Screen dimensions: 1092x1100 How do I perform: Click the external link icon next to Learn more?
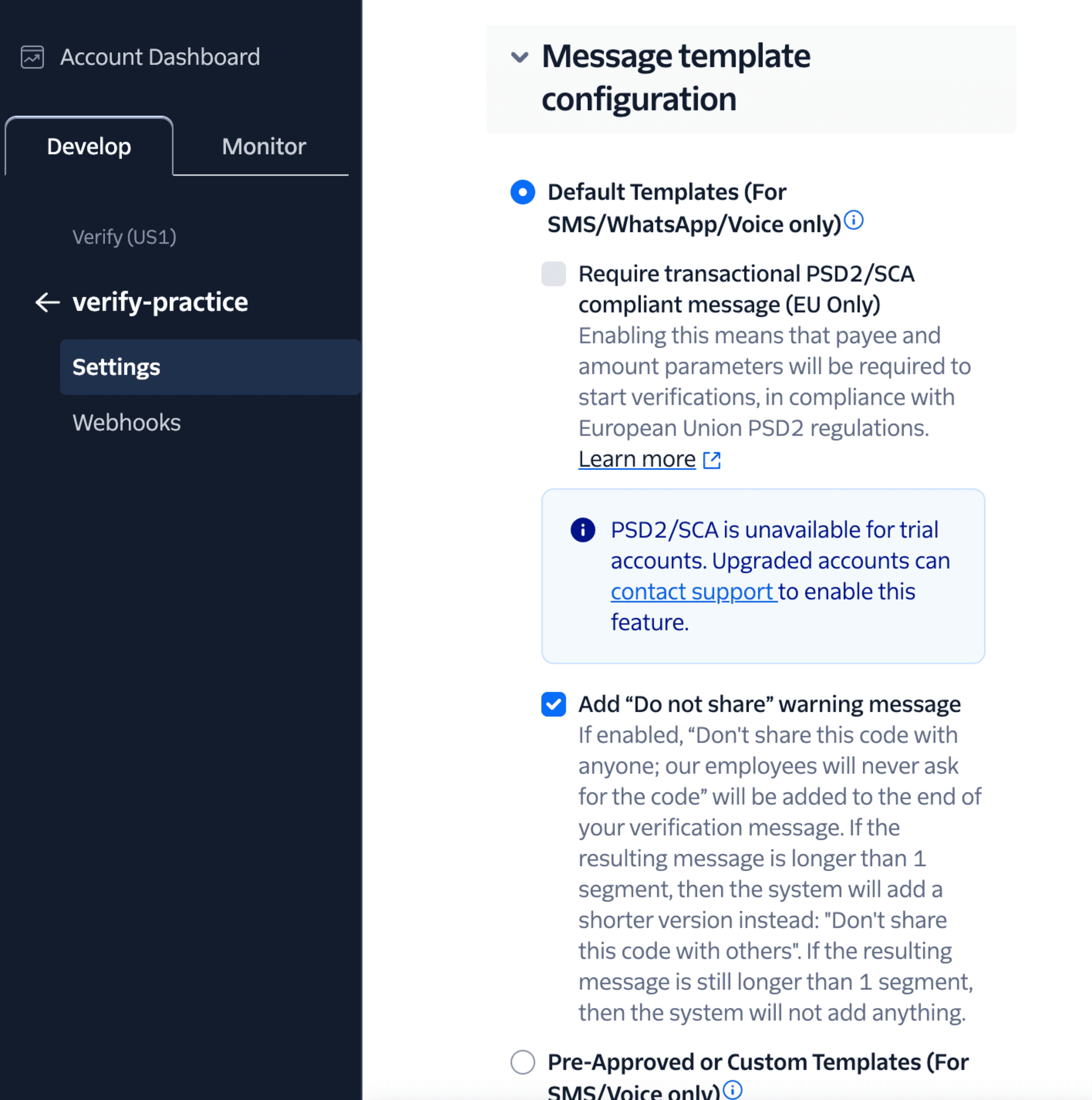click(713, 459)
